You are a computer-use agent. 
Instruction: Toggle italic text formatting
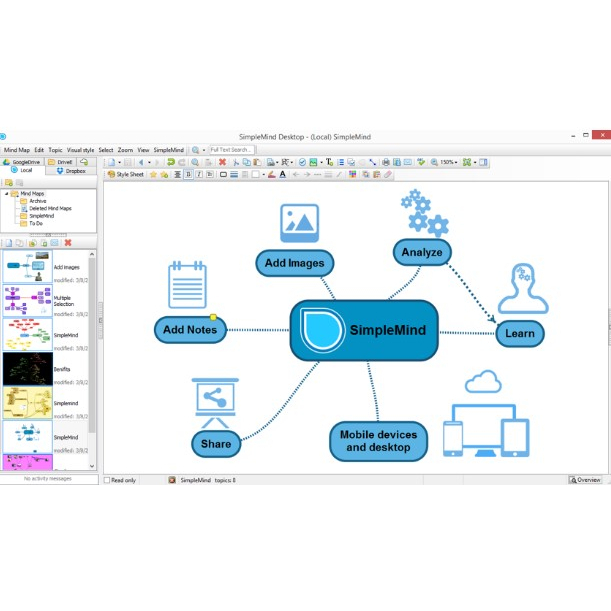[x=198, y=174]
